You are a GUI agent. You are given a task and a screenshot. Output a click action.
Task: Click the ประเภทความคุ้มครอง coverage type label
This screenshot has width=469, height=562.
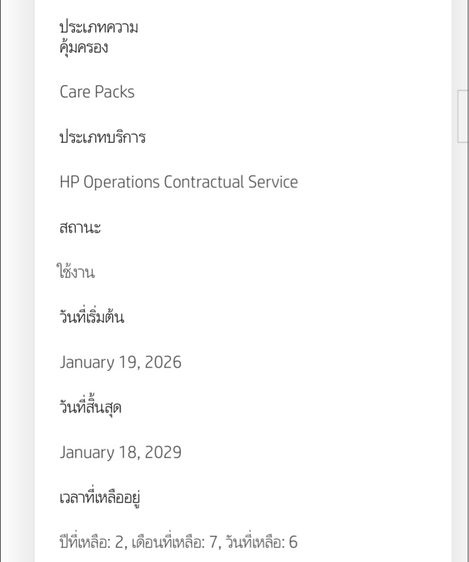pos(99,37)
